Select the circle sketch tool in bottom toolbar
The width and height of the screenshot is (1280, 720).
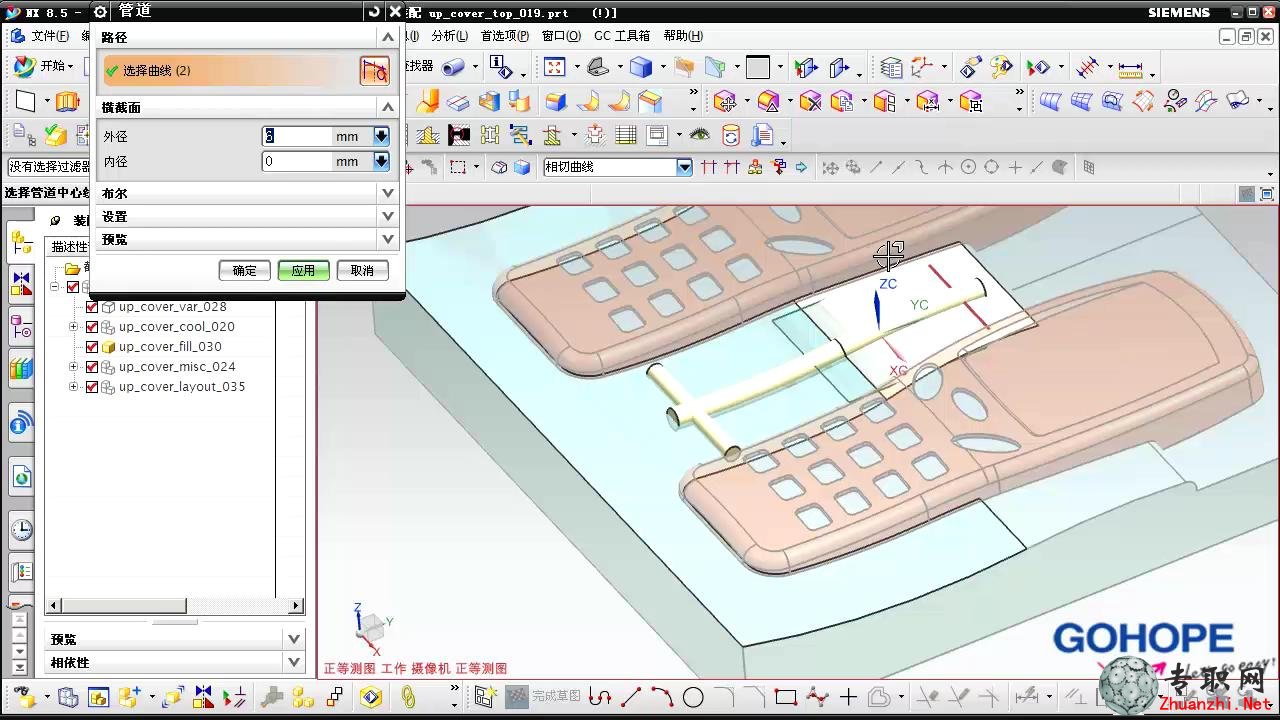tap(693, 697)
